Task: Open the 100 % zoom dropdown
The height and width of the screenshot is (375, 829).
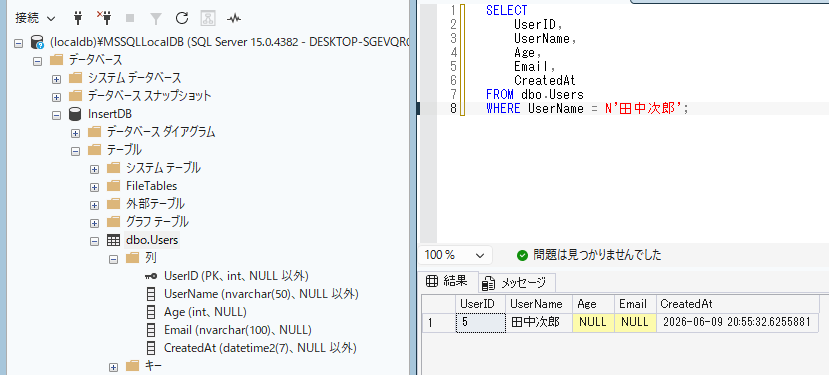Action: coord(455,255)
